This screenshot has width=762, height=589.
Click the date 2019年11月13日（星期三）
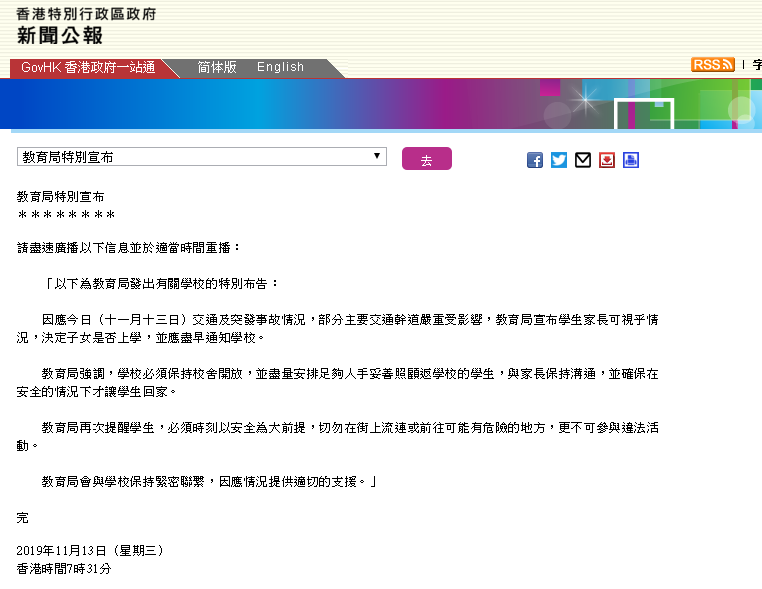[91, 551]
